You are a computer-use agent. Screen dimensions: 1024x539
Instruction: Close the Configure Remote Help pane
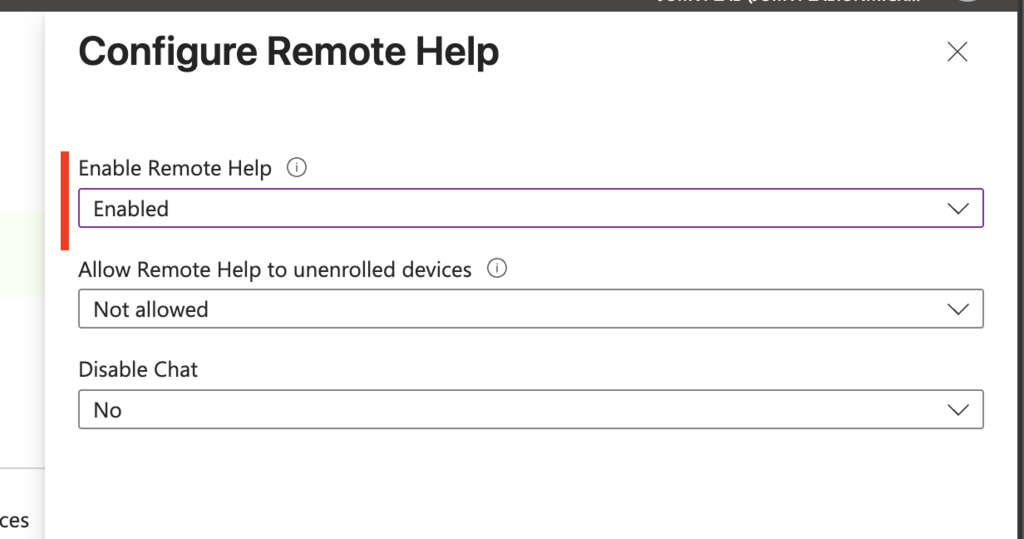(x=957, y=52)
